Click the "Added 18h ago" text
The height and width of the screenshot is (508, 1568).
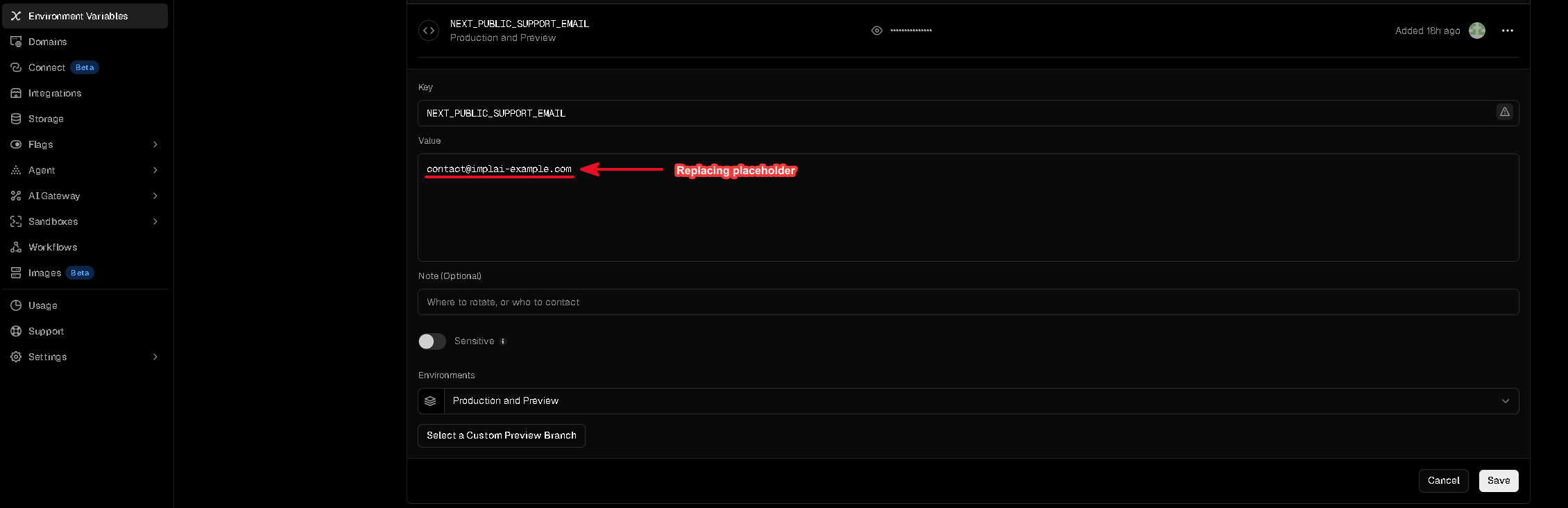[1428, 31]
